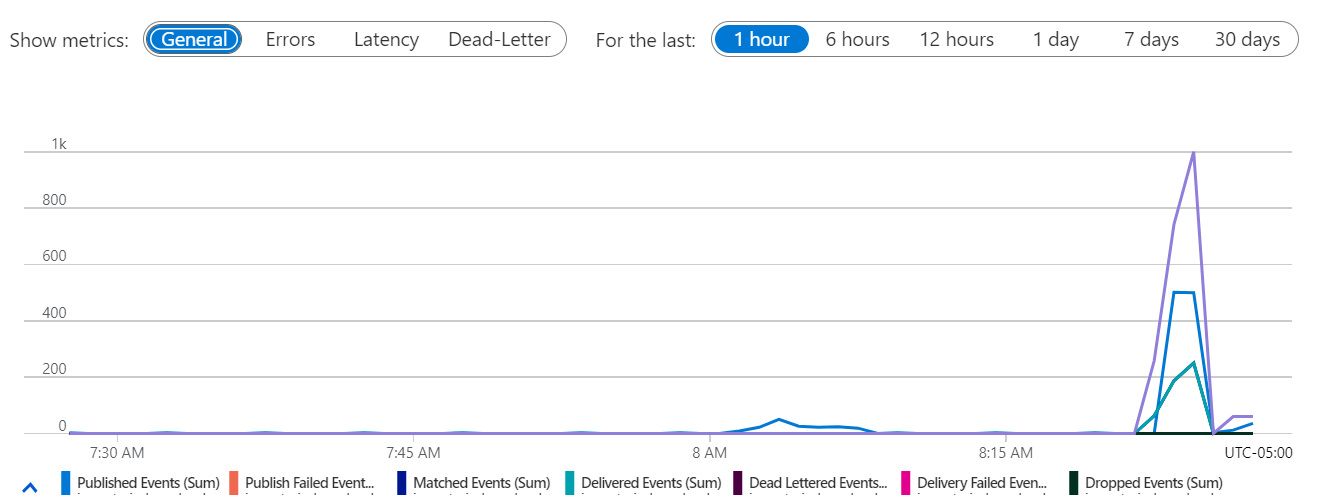Click the Dead Lettered Events purple swatch

[738, 483]
